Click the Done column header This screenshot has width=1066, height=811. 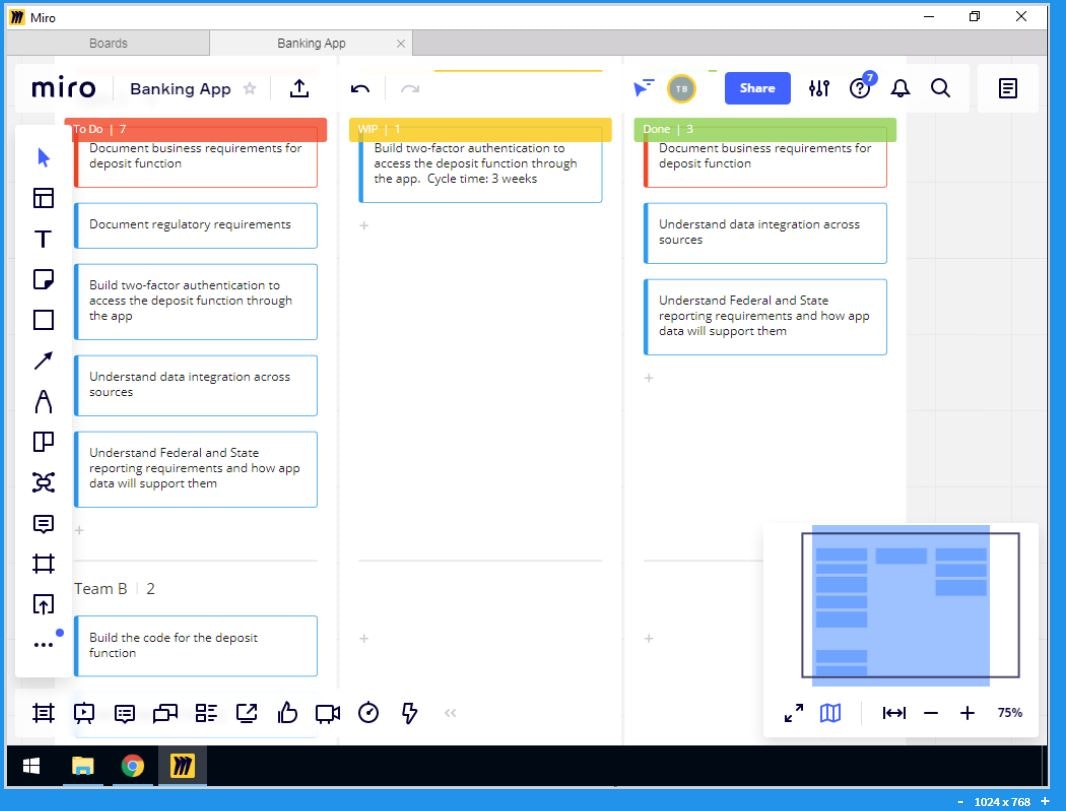click(765, 129)
